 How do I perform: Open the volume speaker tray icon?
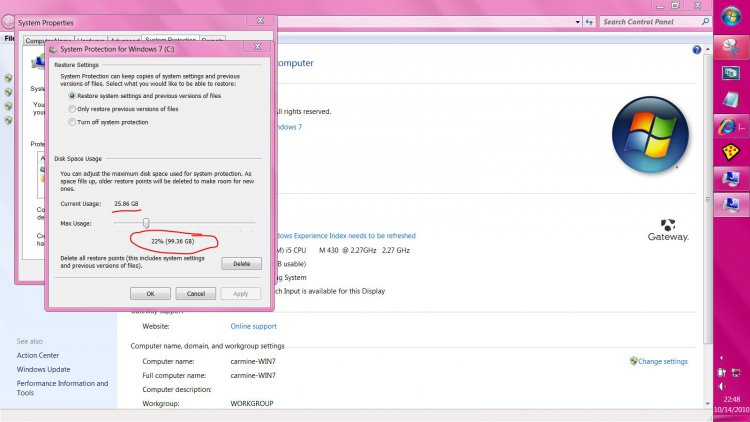[722, 387]
